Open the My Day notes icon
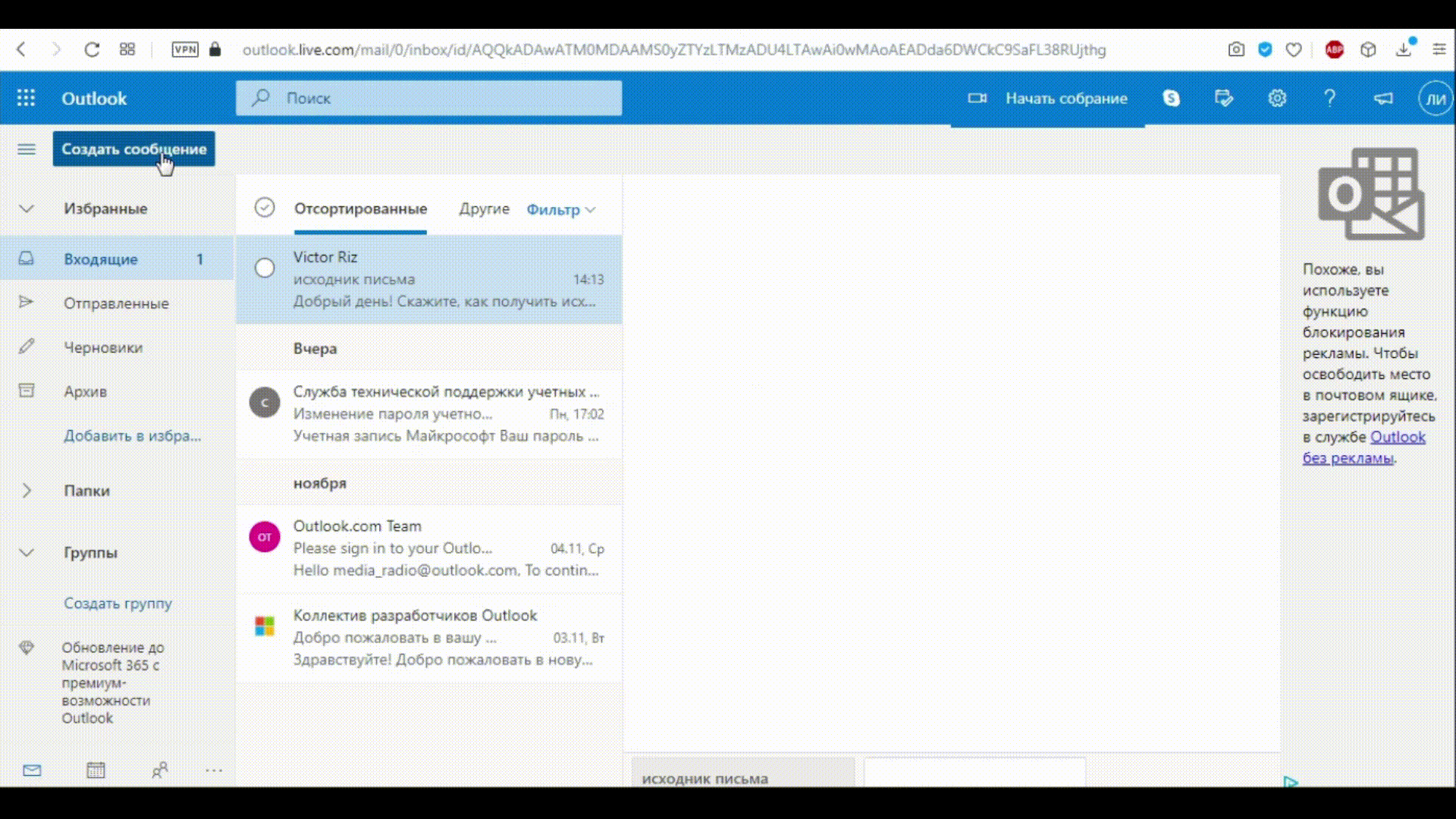This screenshot has height=819, width=1456. (1223, 99)
